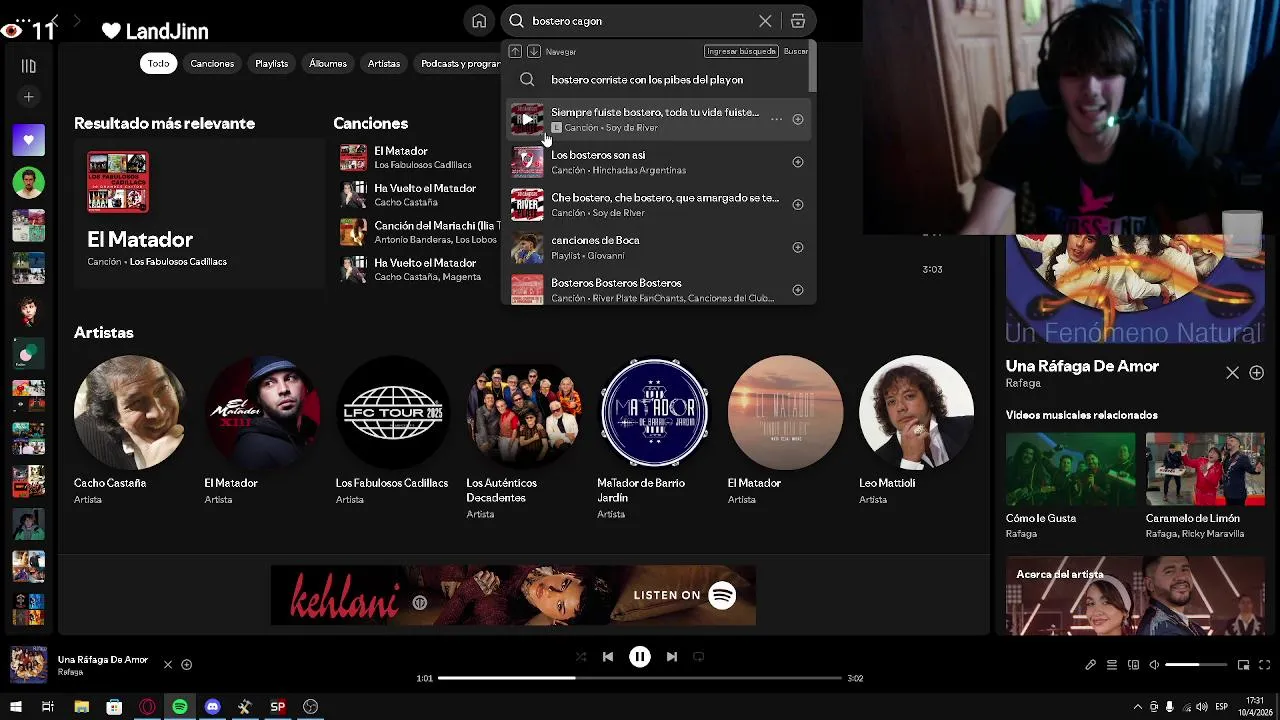1280x720 pixels.
Task: Open artist 'Cacho Castaña' card
Action: point(130,430)
